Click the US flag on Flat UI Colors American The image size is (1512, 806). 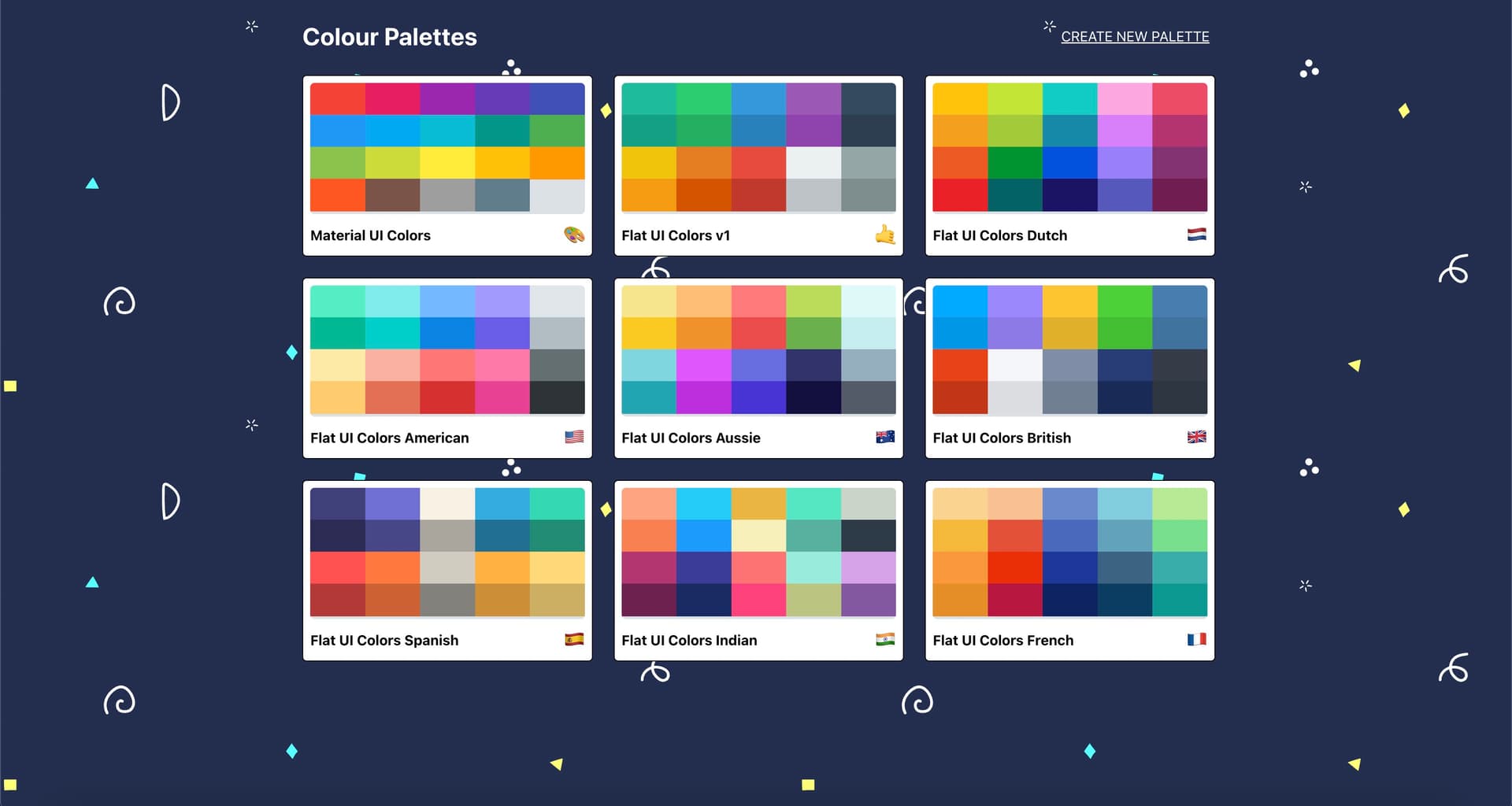pyautogui.click(x=574, y=437)
